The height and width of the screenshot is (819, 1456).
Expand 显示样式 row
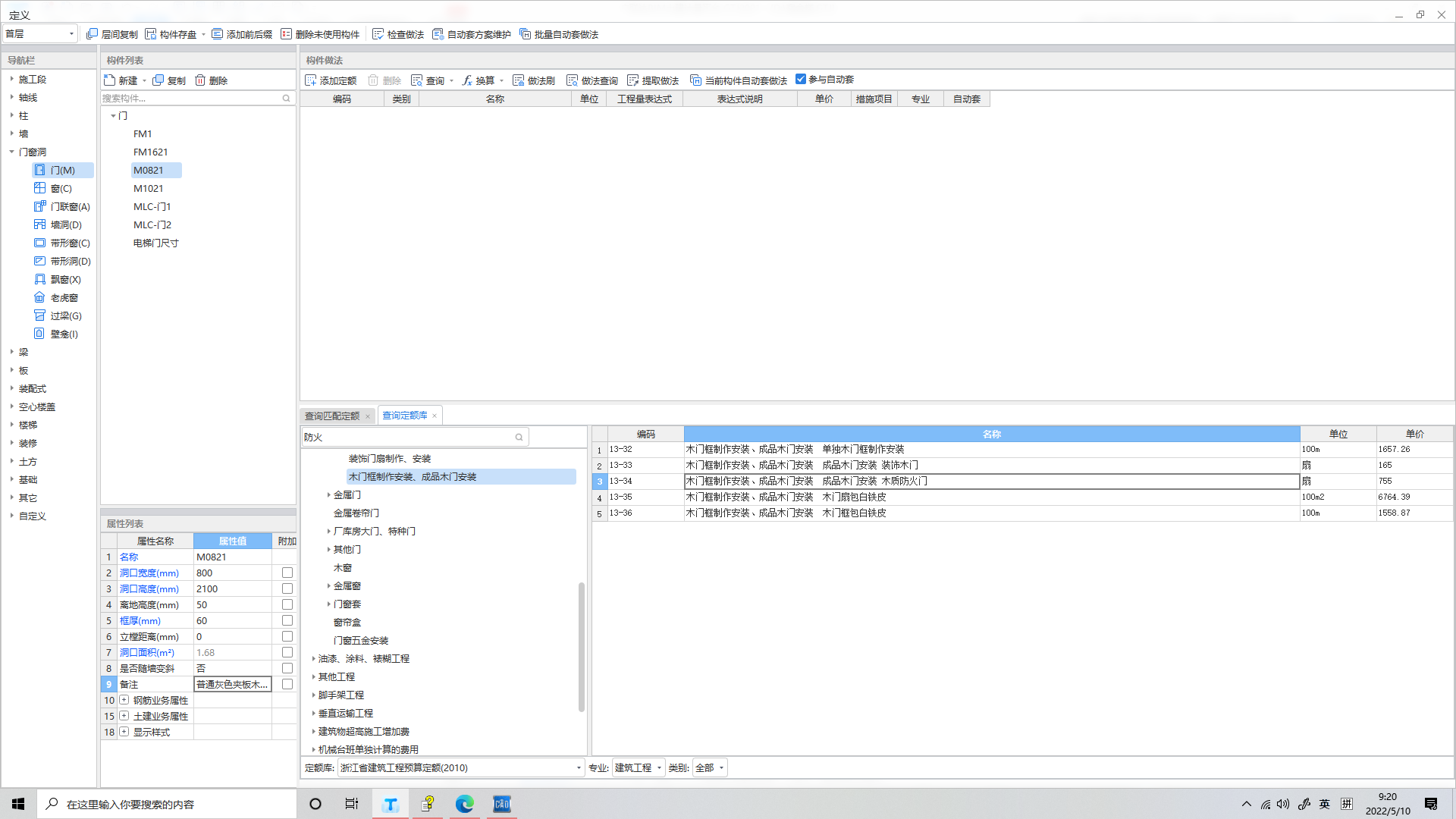coord(124,732)
